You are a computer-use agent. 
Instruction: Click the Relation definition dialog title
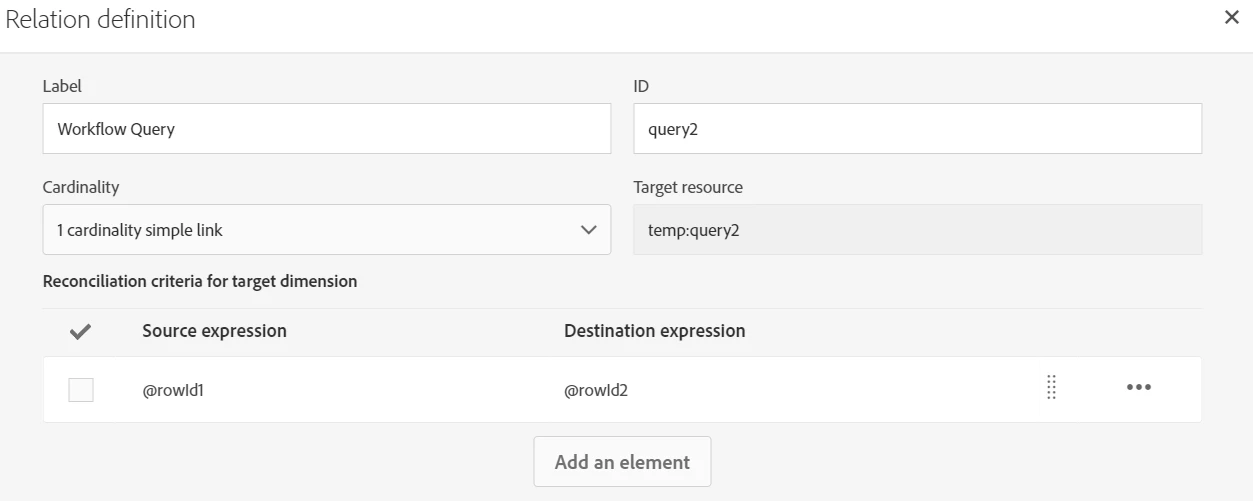[101, 19]
